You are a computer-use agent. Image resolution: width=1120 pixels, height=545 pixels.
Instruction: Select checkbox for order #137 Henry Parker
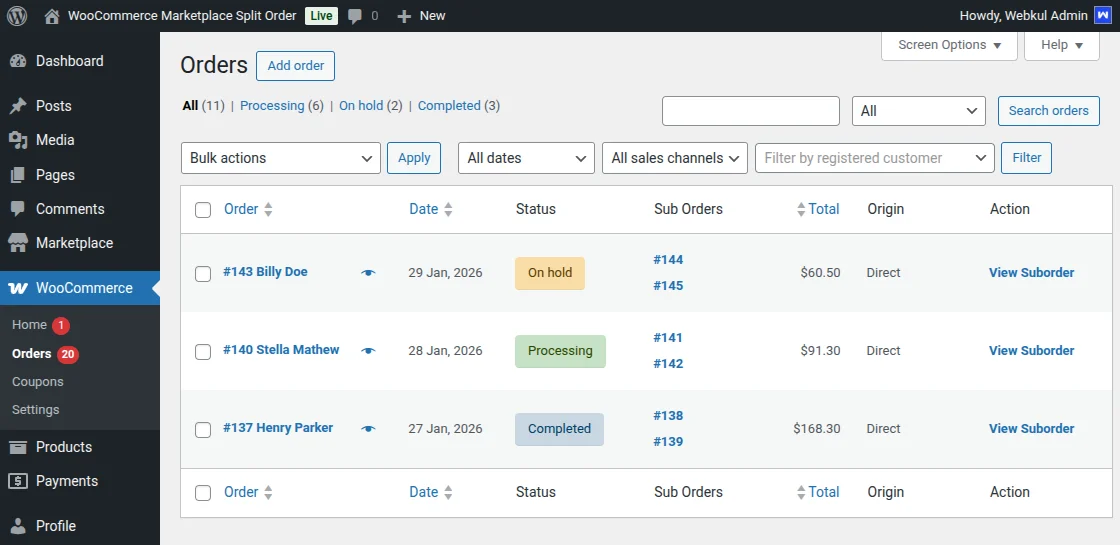[203, 429]
